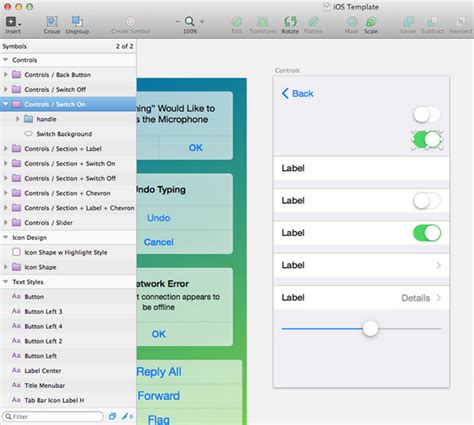Image resolution: width=474 pixels, height=425 pixels.
Task: Expand Controls / Section + Label layer
Action: click(x=5, y=148)
